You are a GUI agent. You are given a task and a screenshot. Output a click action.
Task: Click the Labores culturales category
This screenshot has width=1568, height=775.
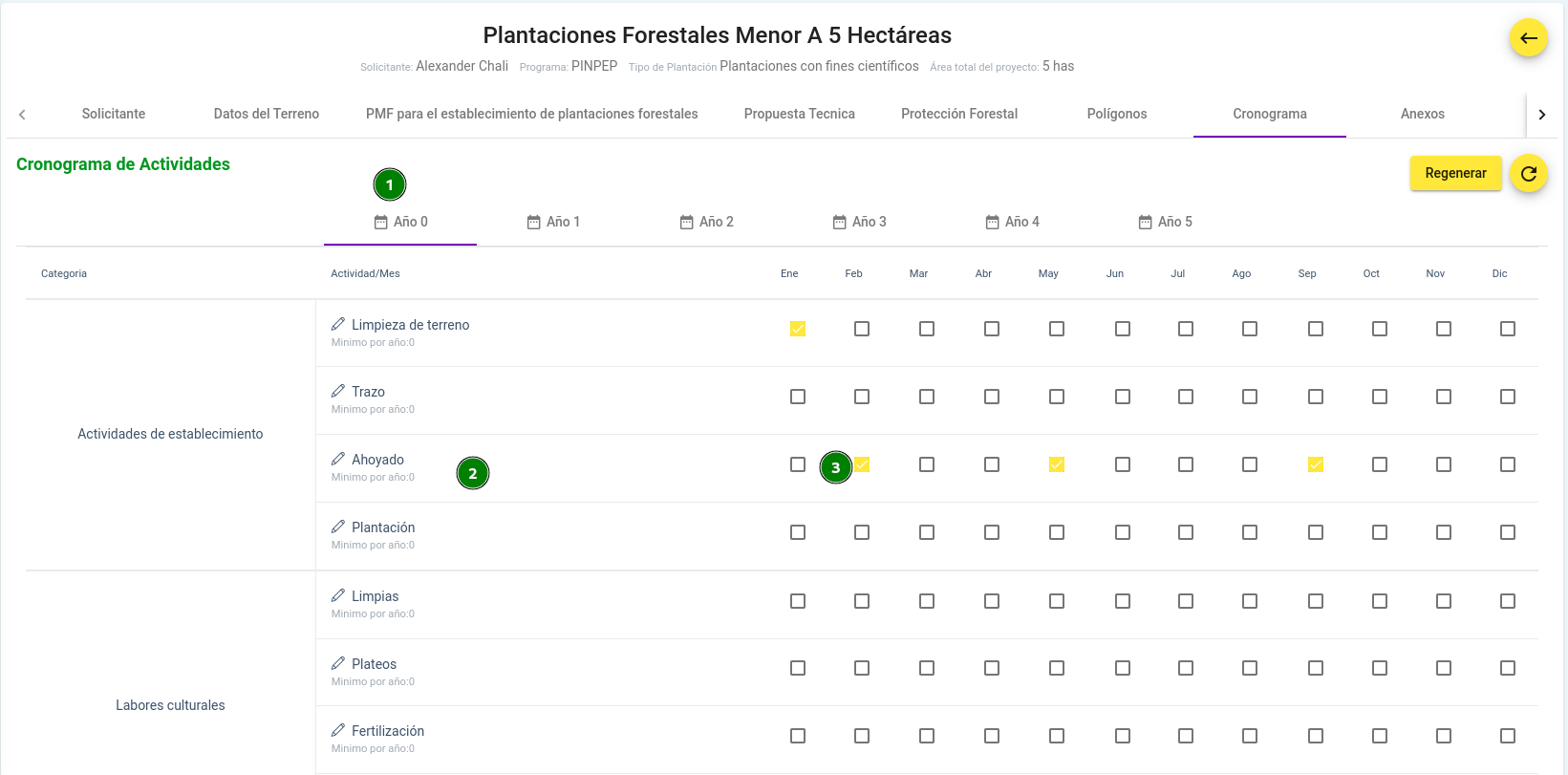click(170, 705)
